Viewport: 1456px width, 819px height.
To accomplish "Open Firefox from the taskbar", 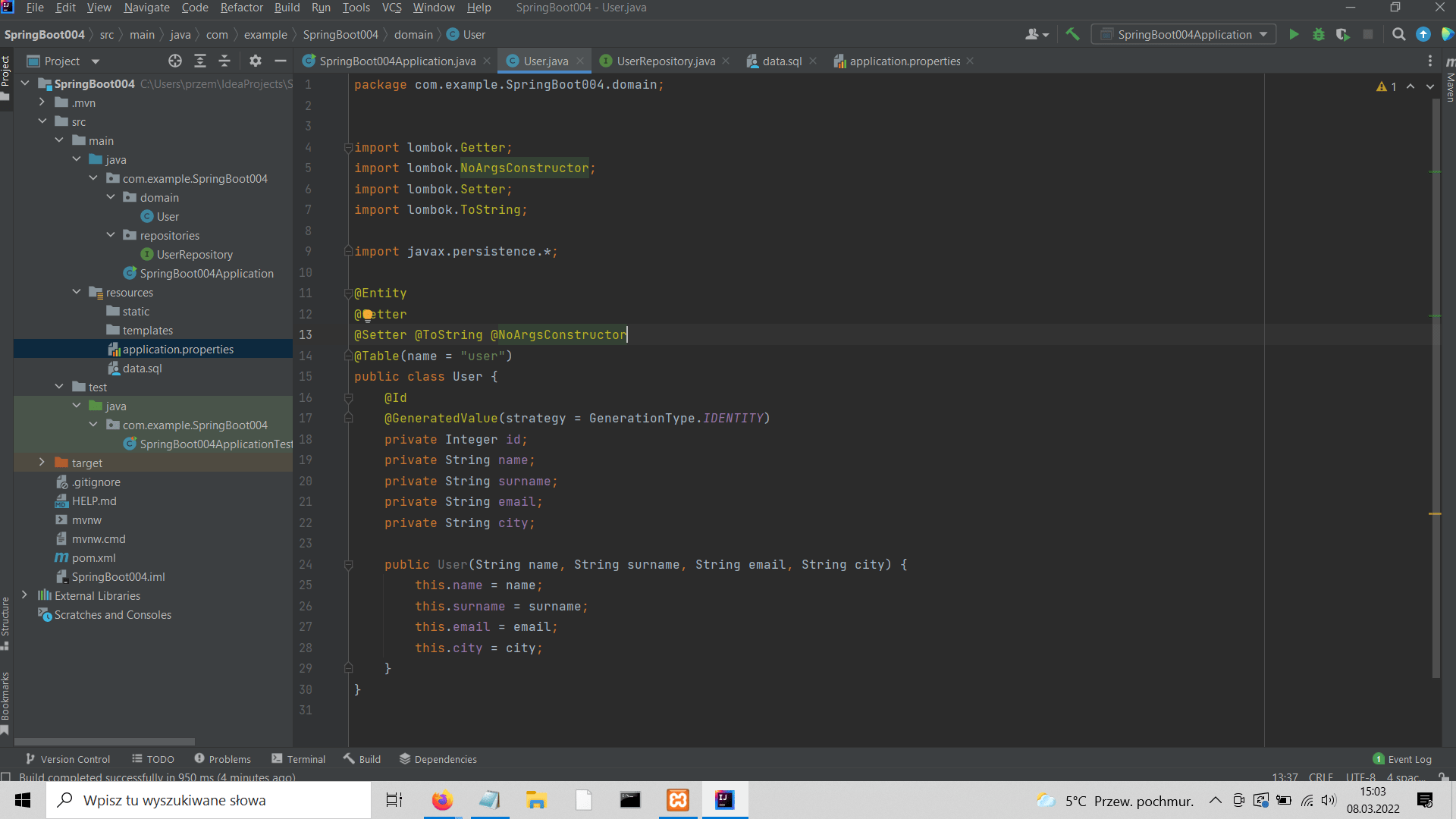I will (x=442, y=799).
